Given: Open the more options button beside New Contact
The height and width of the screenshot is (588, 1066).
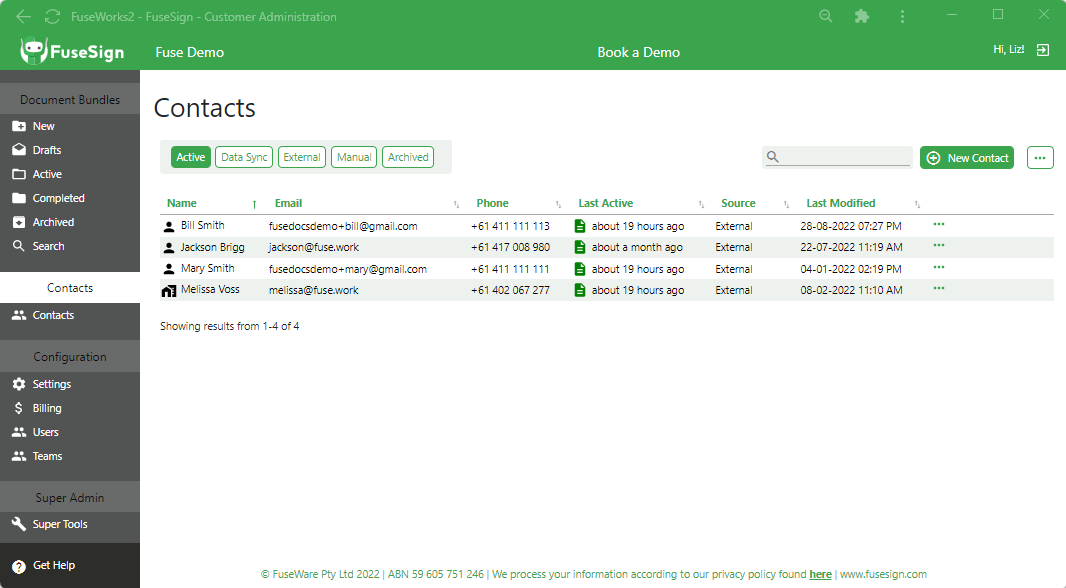Looking at the screenshot, I should [1040, 158].
